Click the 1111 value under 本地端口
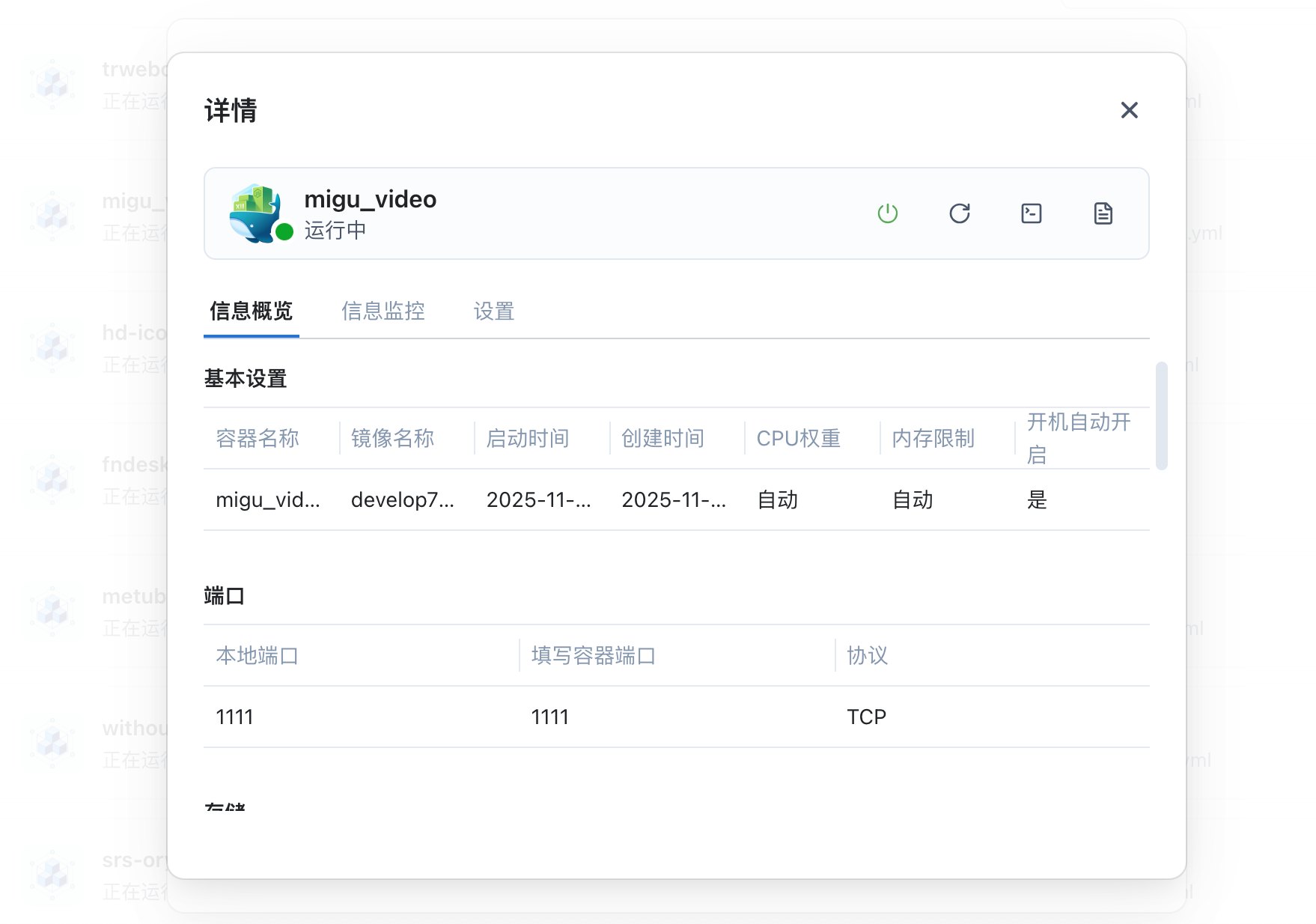Viewport: 1316px width, 924px height. 234,717
